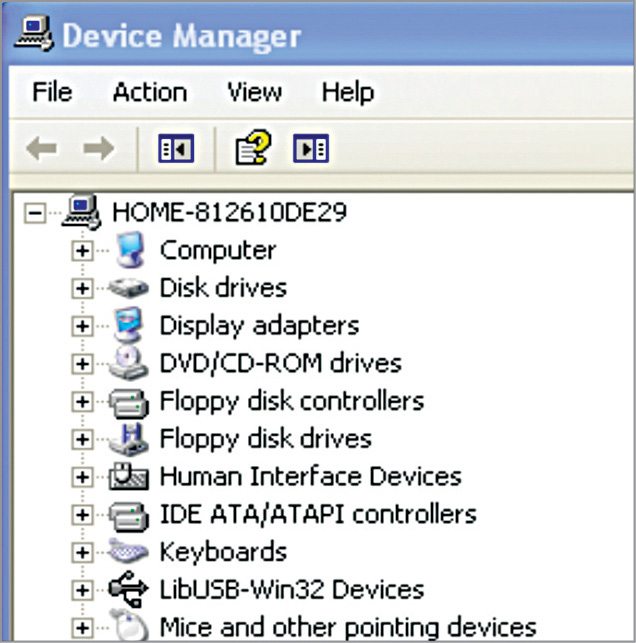
Task: Expand the Floppy disk controllers node
Action: point(82,401)
